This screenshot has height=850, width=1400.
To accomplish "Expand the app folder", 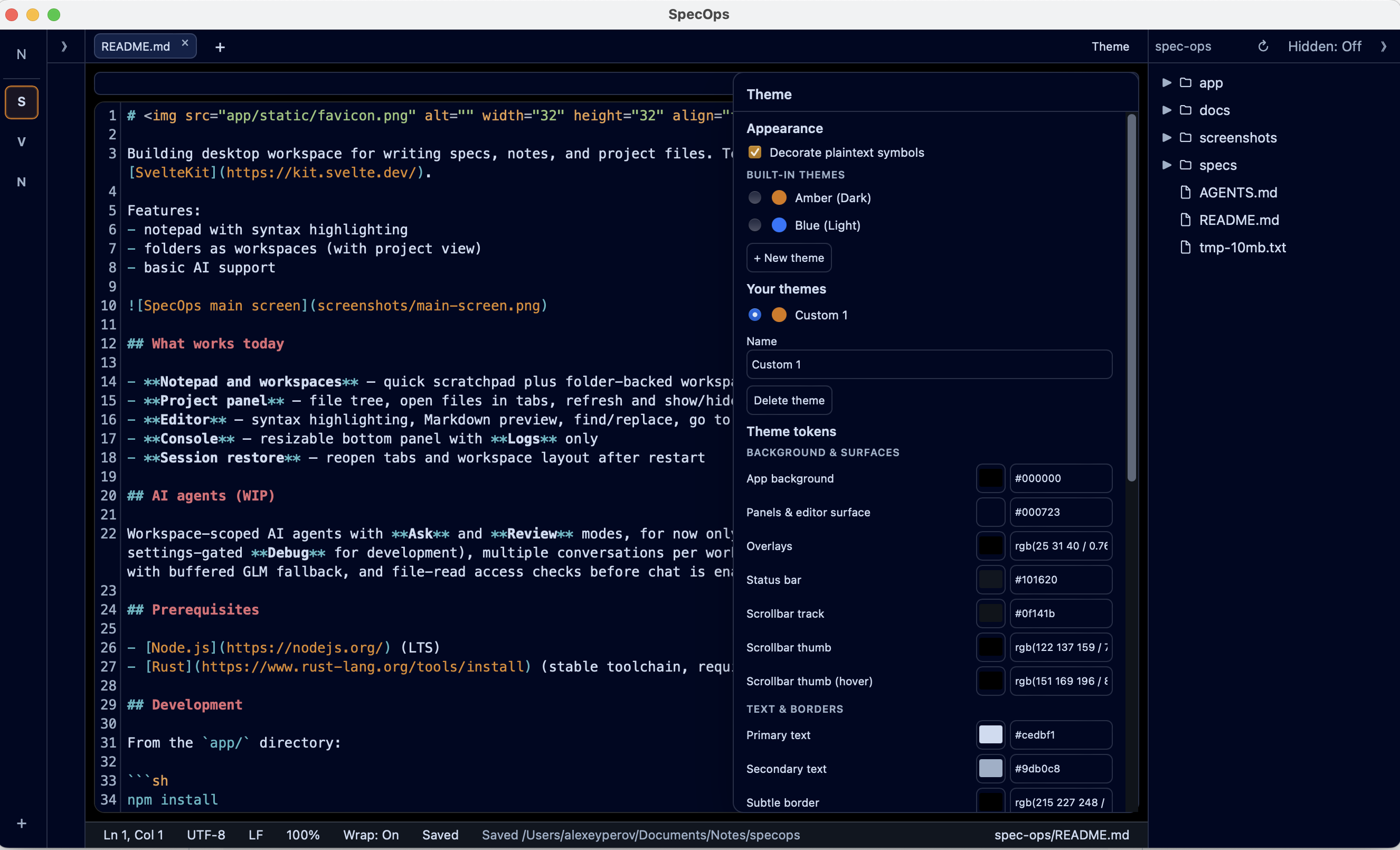I will point(1167,83).
